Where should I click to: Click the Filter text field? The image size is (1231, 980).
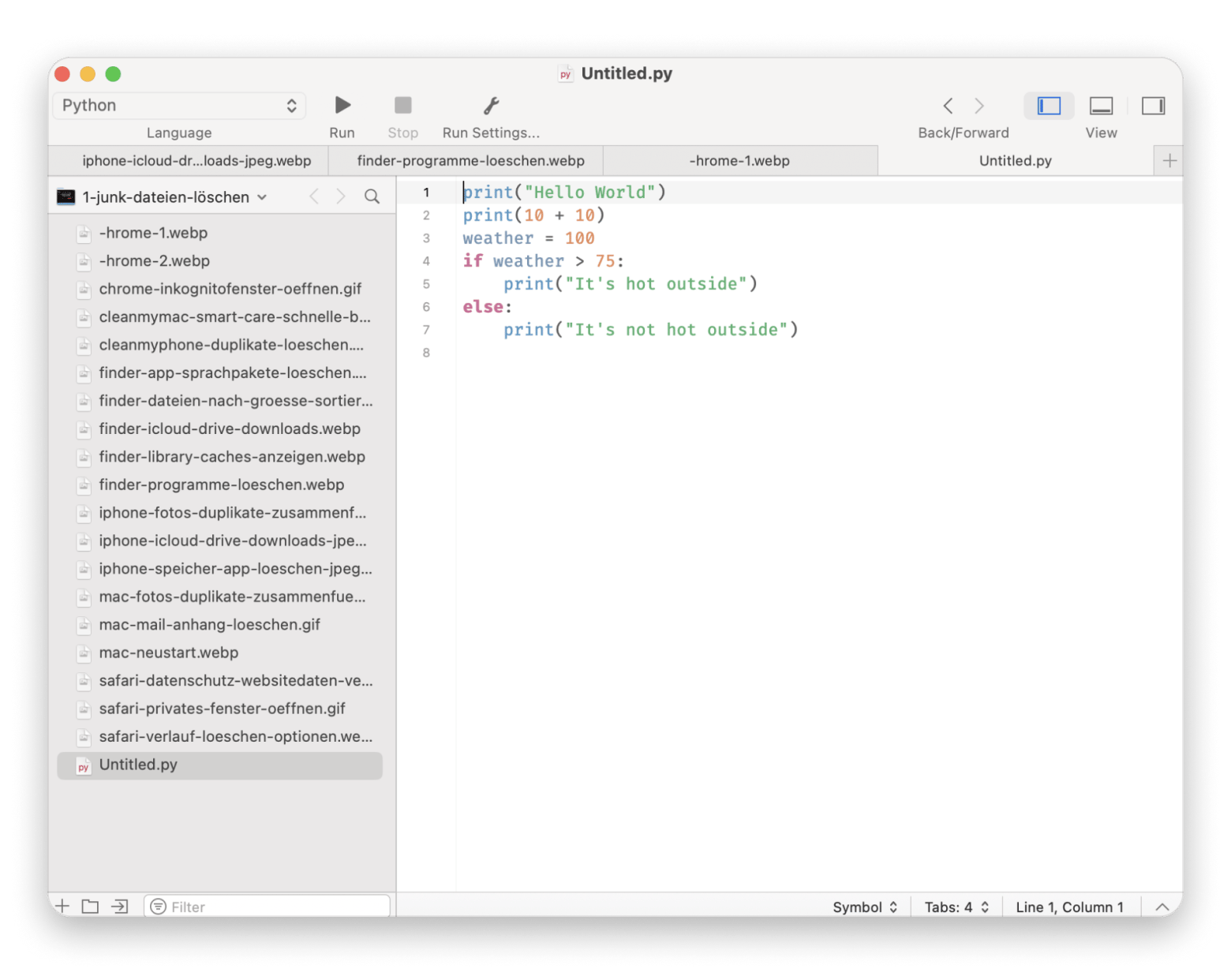268,907
